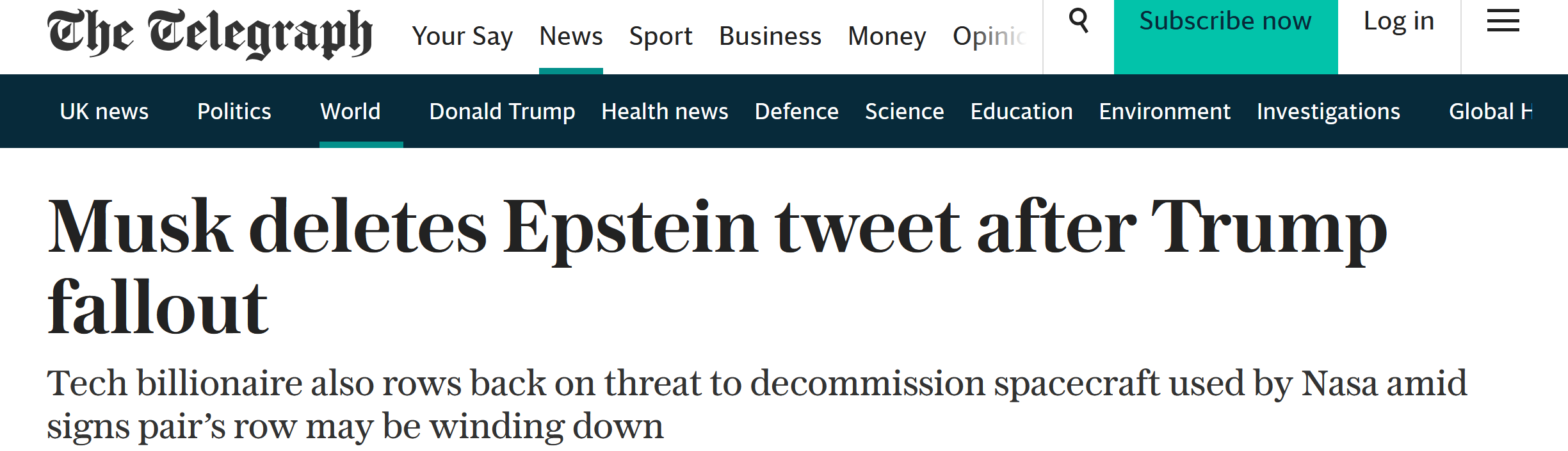Screen dimensions: 1568x451
Task: Open the Science subsection
Action: point(904,111)
